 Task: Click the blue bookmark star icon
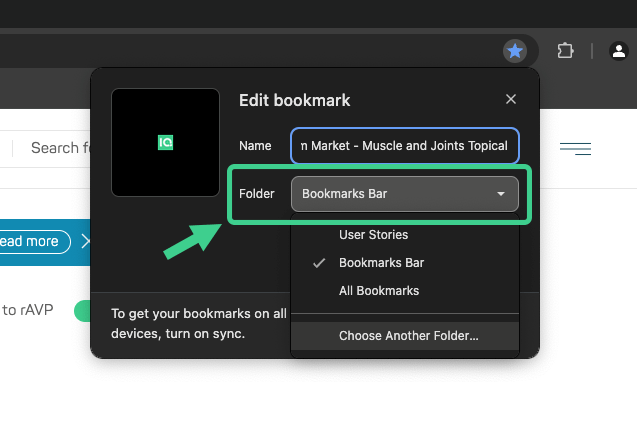tap(515, 51)
